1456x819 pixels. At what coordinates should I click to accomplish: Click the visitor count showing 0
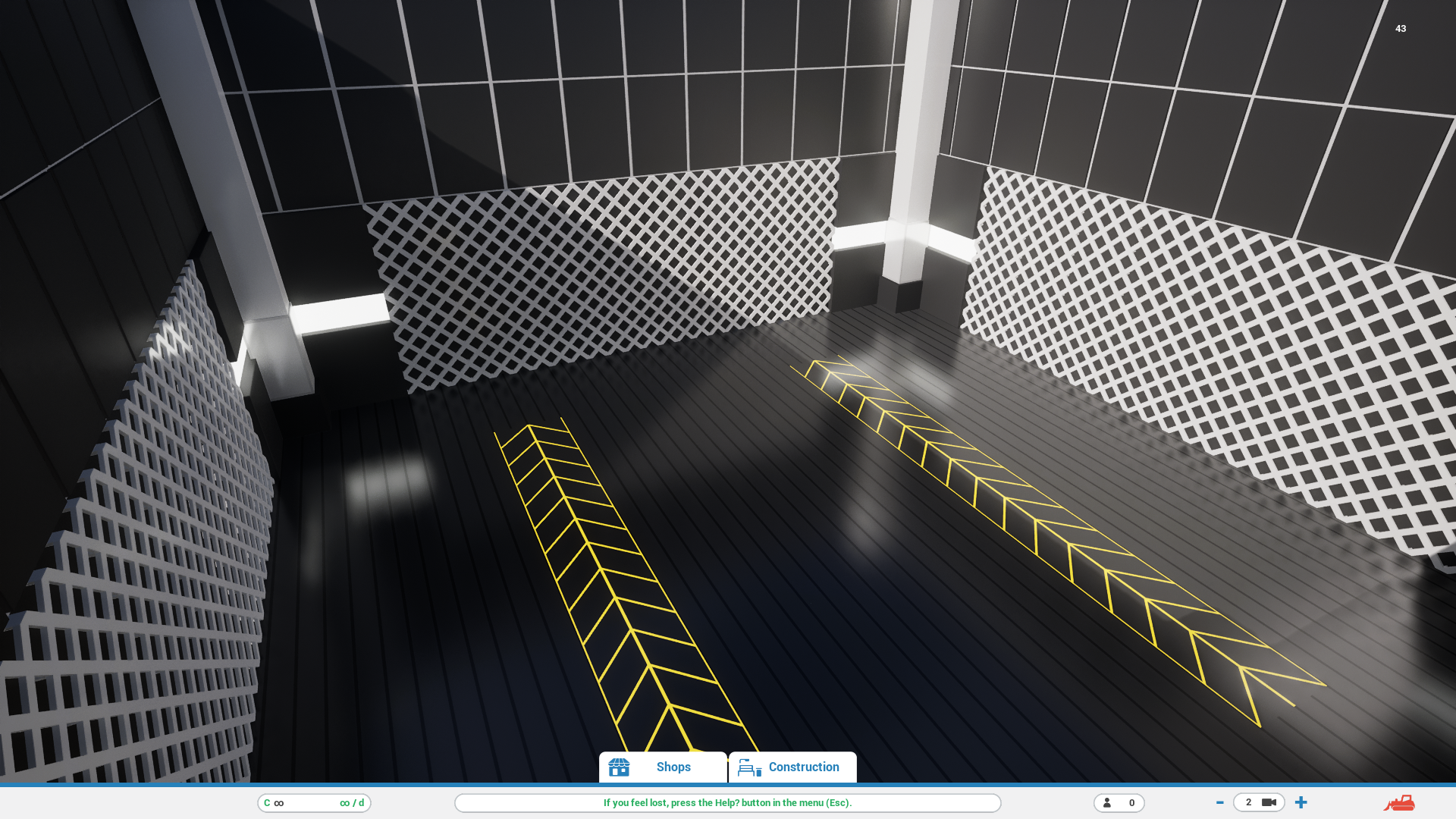(1131, 803)
